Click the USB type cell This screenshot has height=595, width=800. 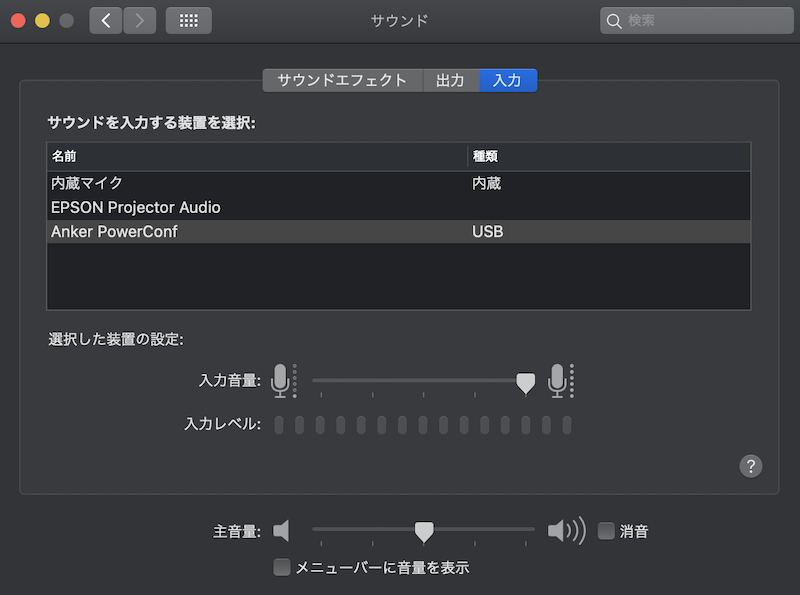click(x=488, y=232)
